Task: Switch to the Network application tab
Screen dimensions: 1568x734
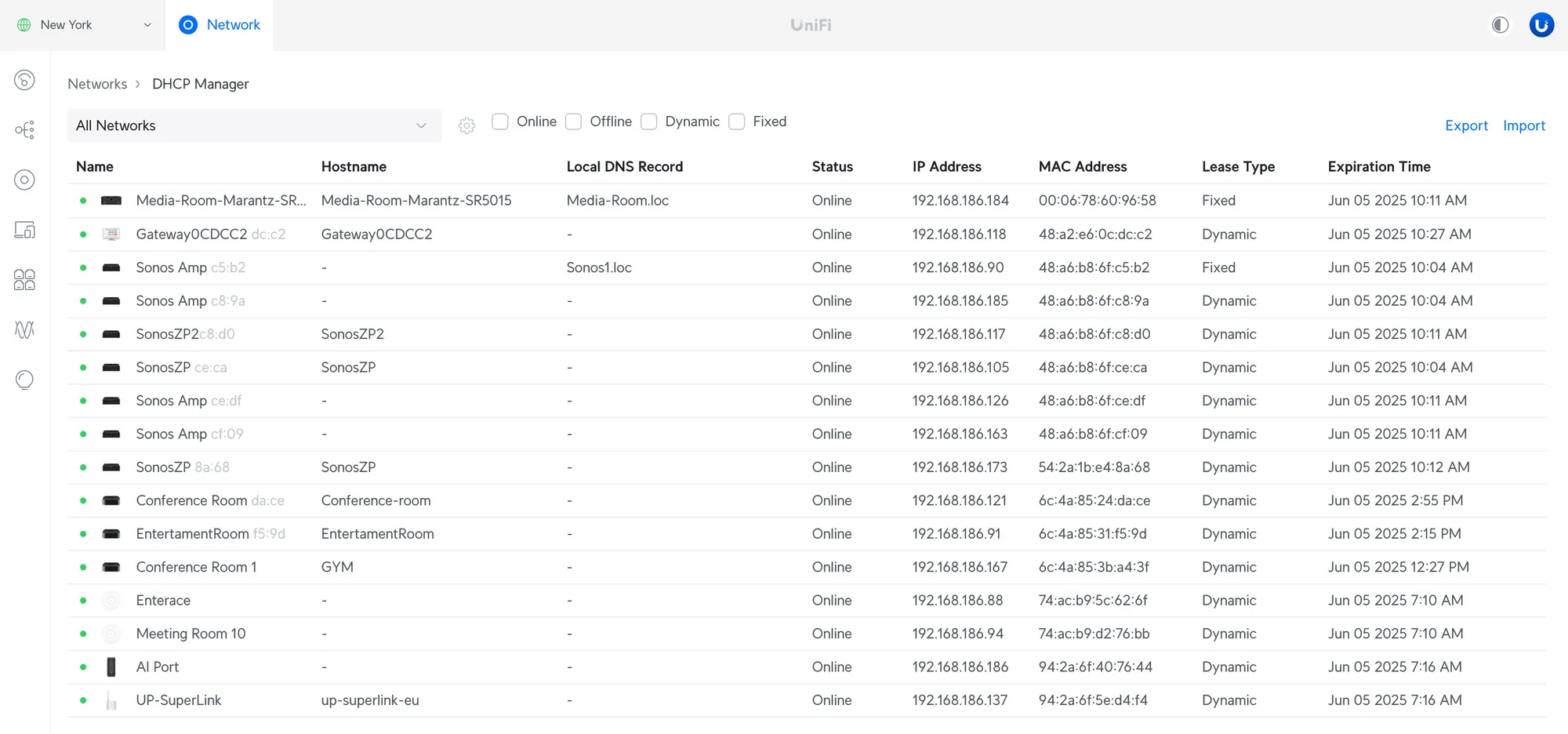Action: pos(220,24)
